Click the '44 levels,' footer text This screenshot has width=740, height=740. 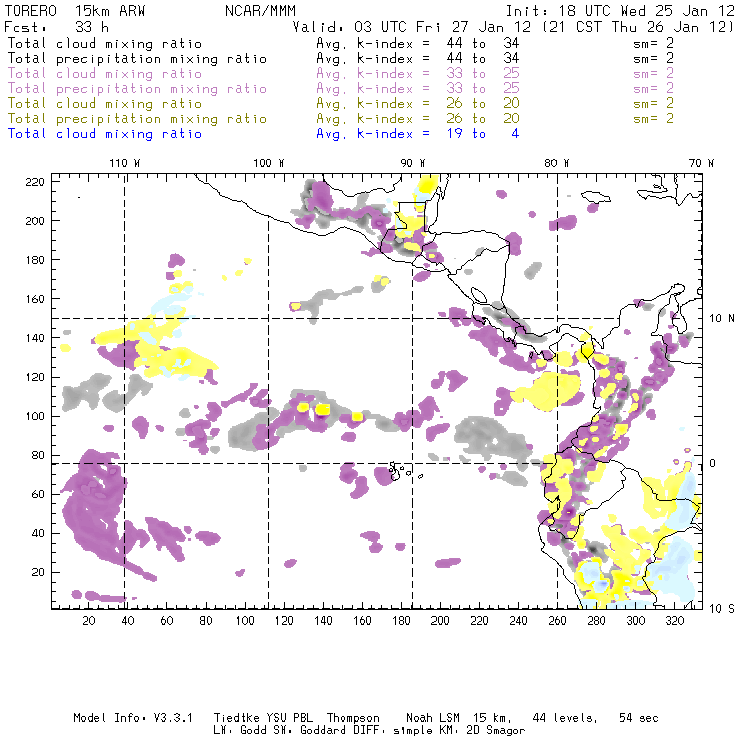(565, 718)
